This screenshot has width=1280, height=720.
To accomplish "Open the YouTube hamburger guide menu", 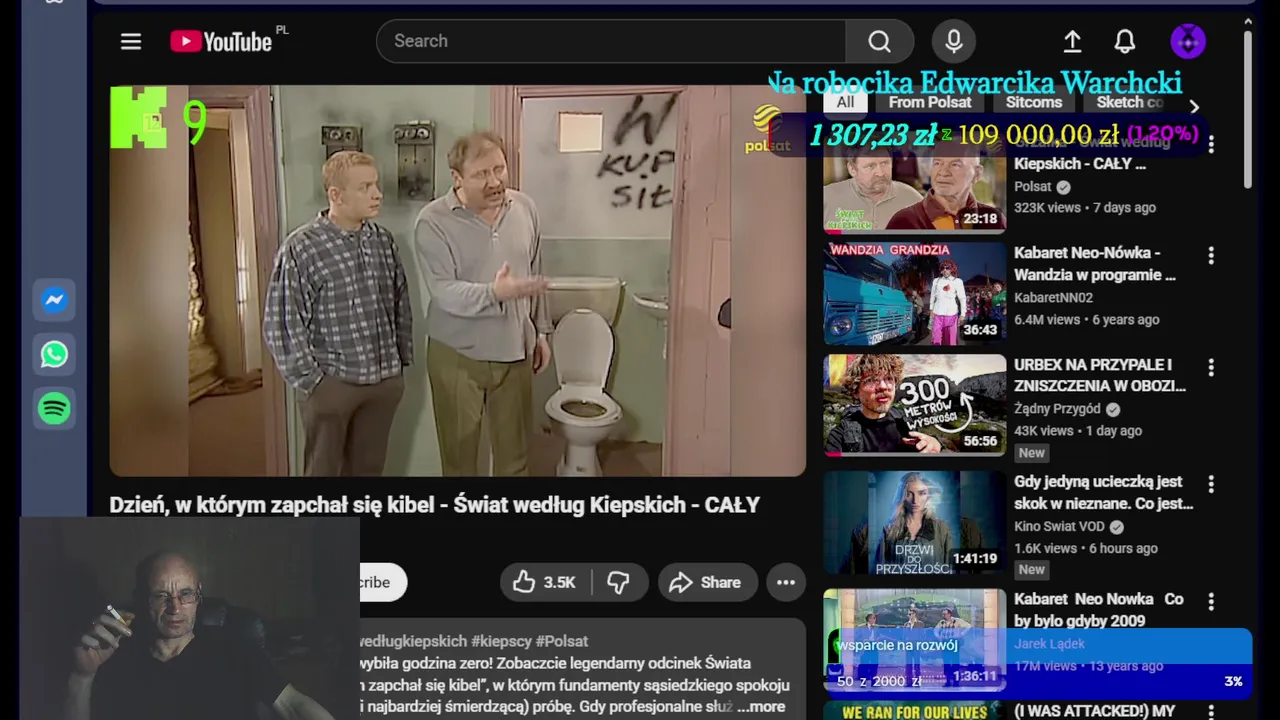I will tap(131, 41).
